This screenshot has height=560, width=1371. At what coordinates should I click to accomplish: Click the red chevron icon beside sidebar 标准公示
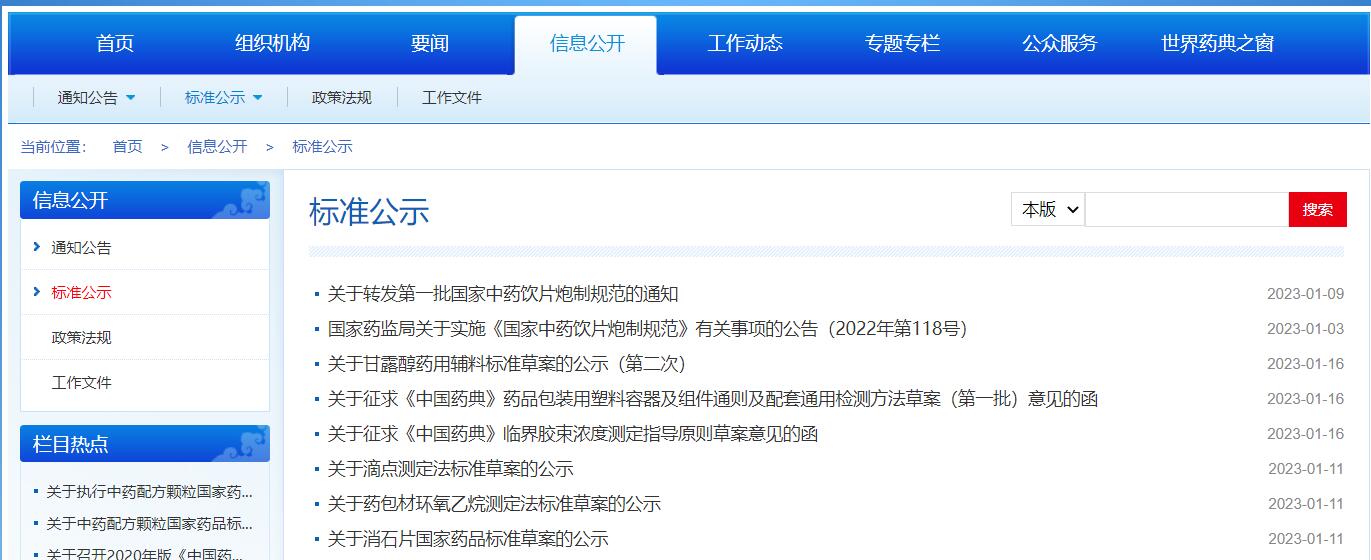point(37,292)
